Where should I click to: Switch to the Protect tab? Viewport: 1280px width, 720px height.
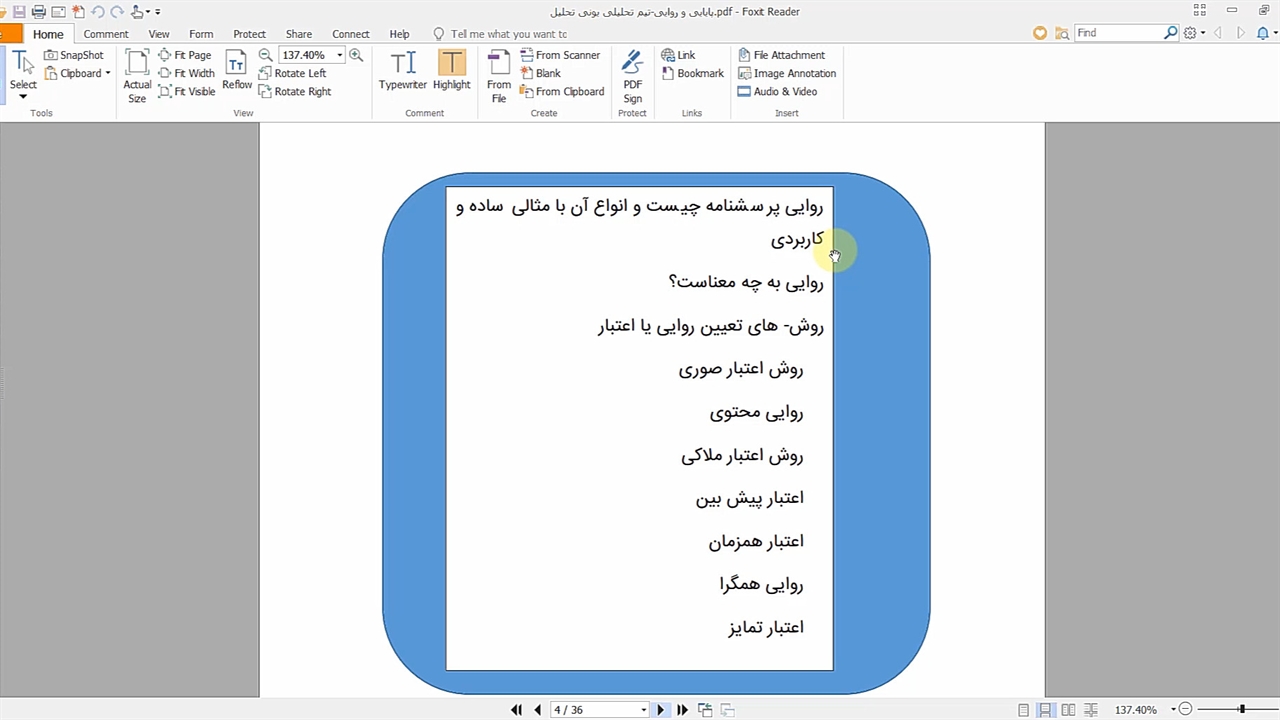pos(249,34)
